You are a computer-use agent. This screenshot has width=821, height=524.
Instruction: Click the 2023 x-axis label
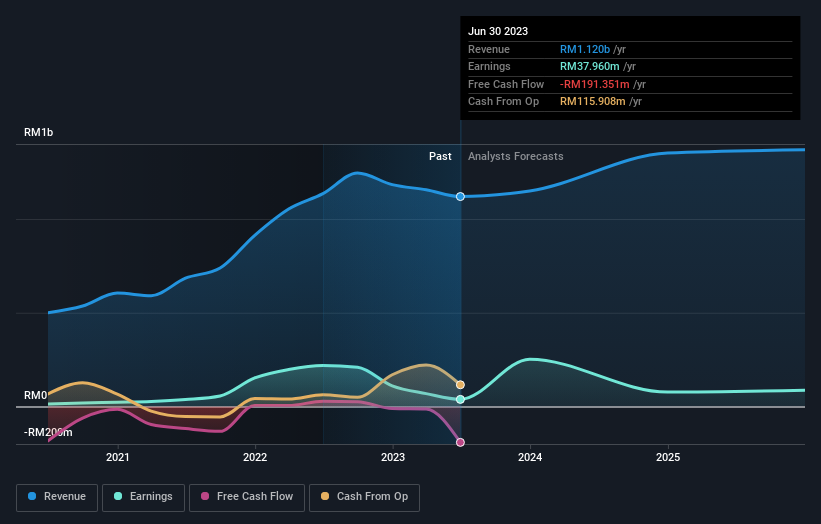point(393,457)
